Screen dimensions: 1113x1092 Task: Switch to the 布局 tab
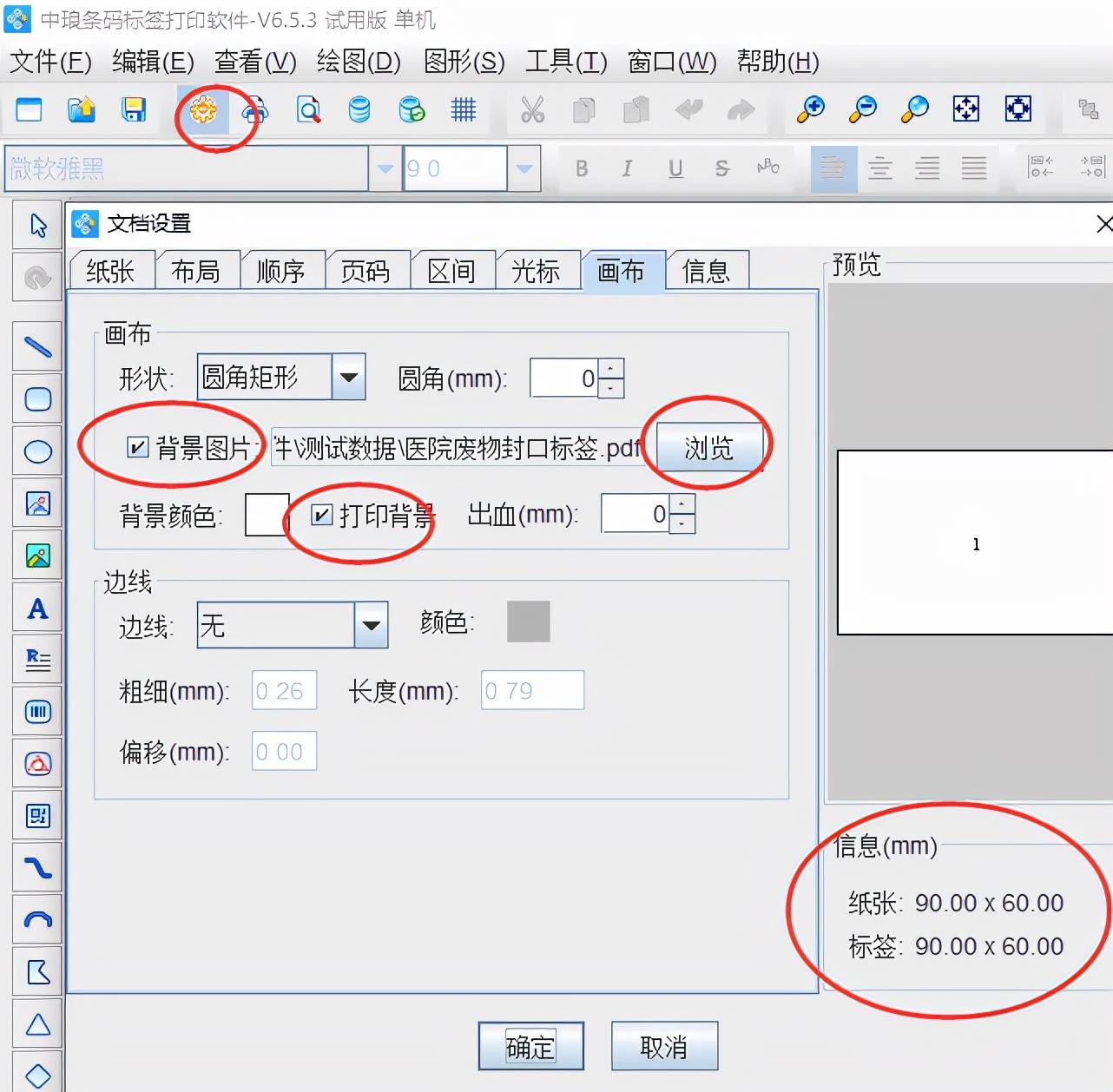coord(196,271)
